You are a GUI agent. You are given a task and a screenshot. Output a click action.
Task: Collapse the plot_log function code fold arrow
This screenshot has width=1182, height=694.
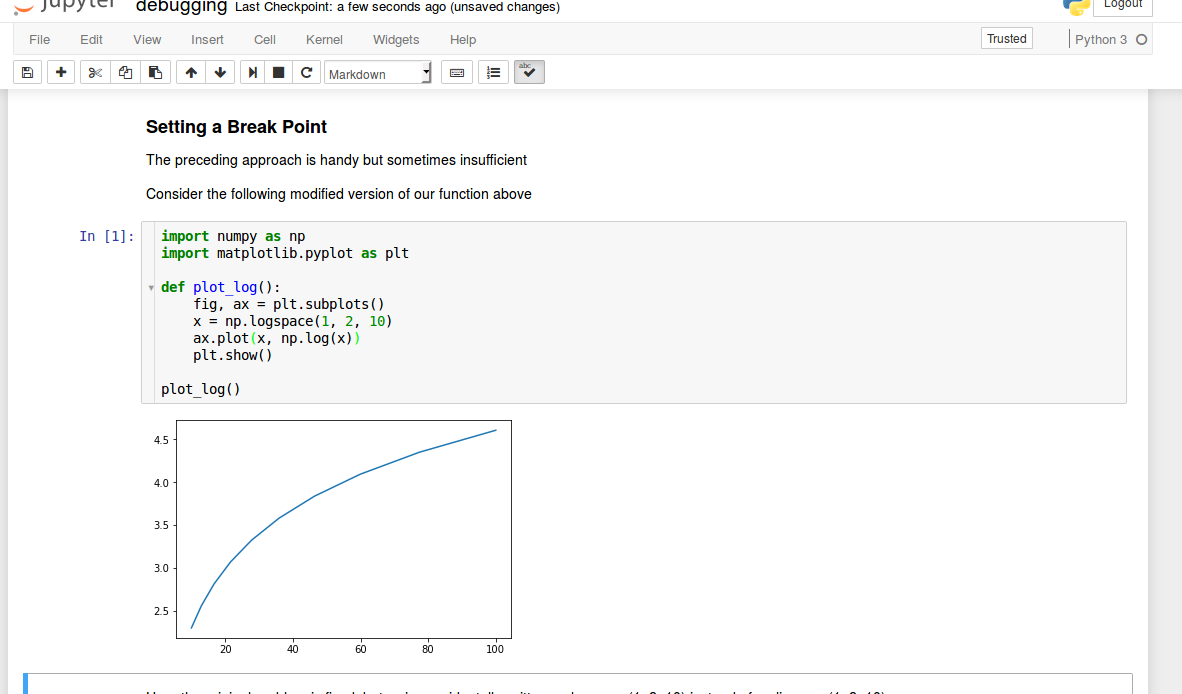[x=151, y=288]
